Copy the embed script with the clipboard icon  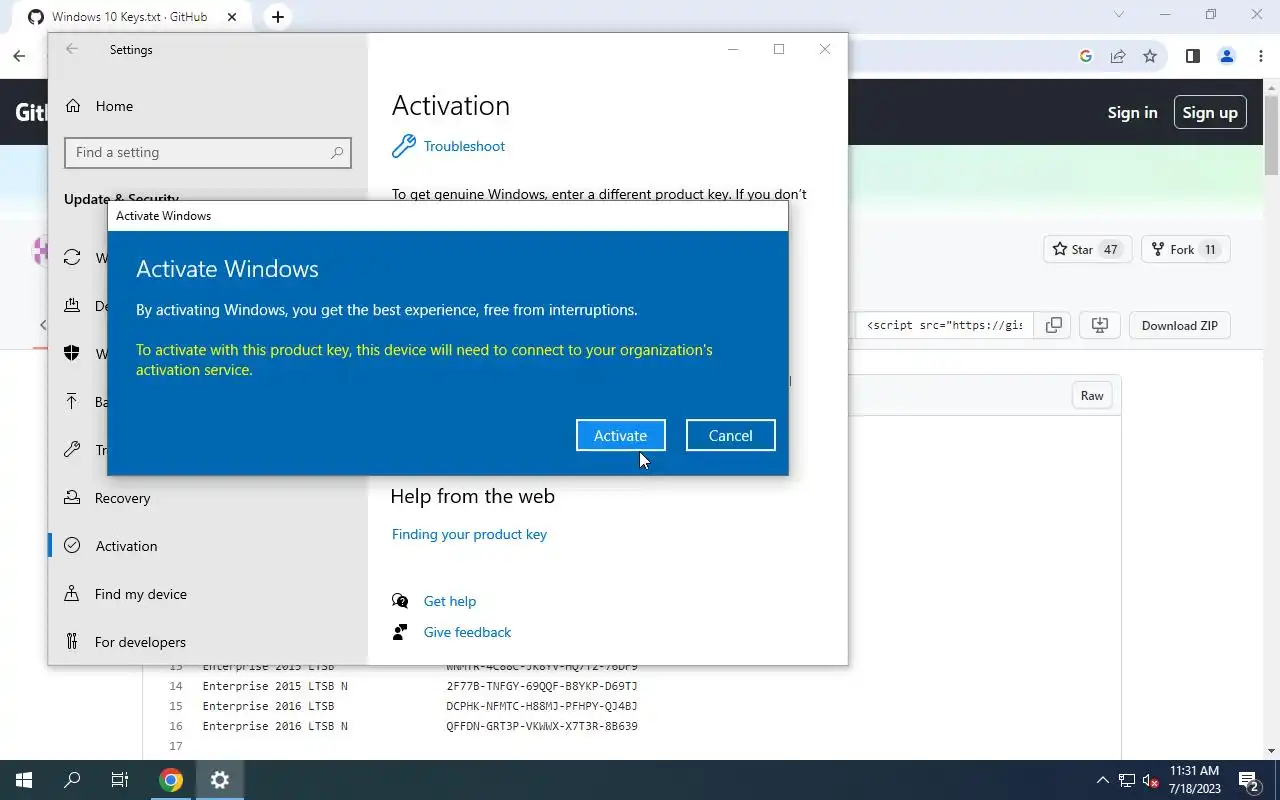1053,325
